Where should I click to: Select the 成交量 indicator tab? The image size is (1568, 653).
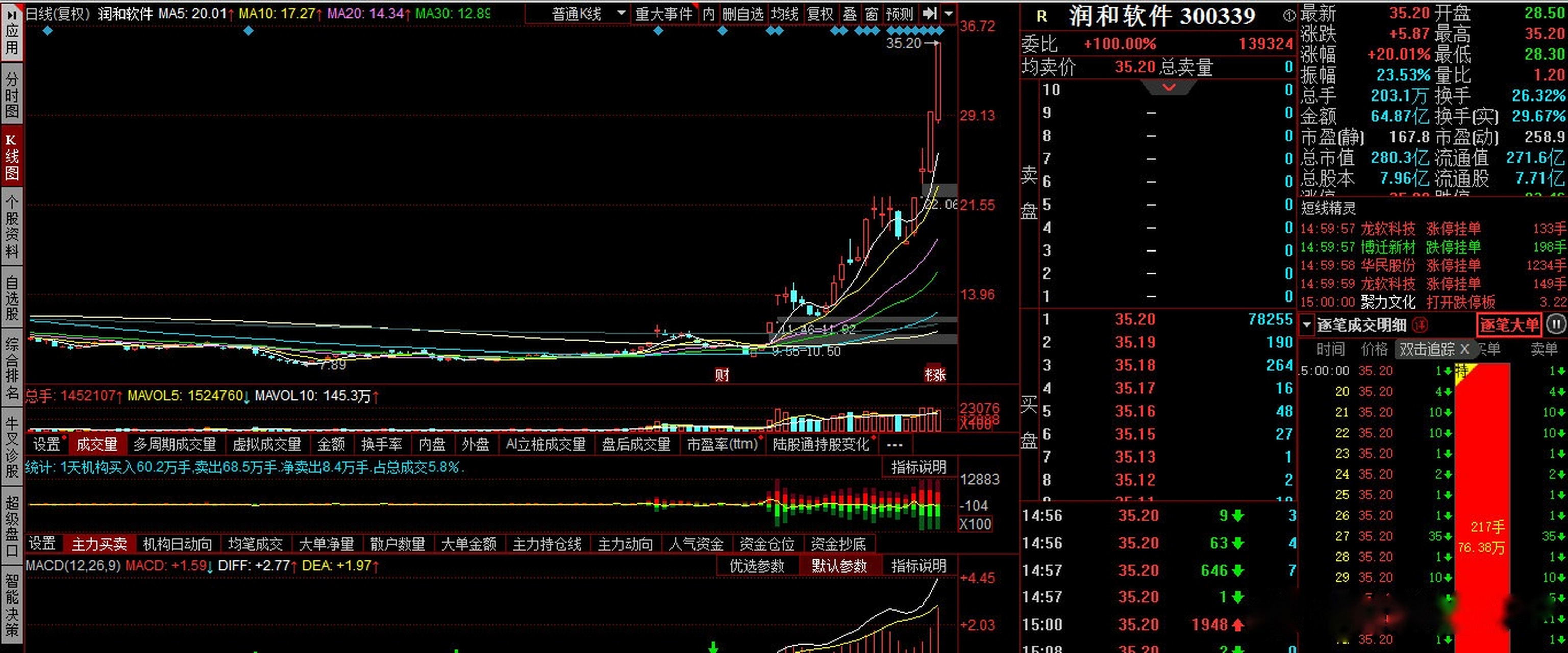pos(97,444)
